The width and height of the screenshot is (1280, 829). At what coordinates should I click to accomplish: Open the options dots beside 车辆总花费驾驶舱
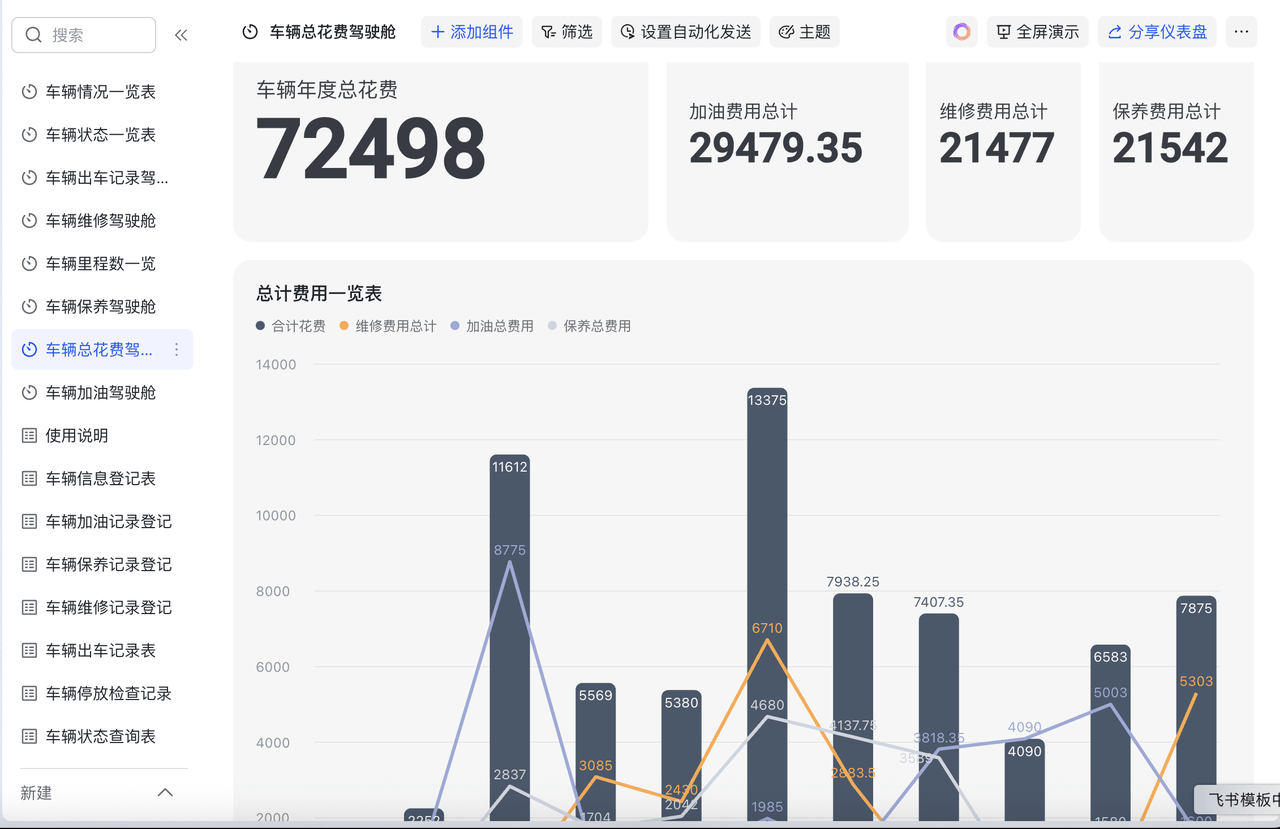pos(177,350)
